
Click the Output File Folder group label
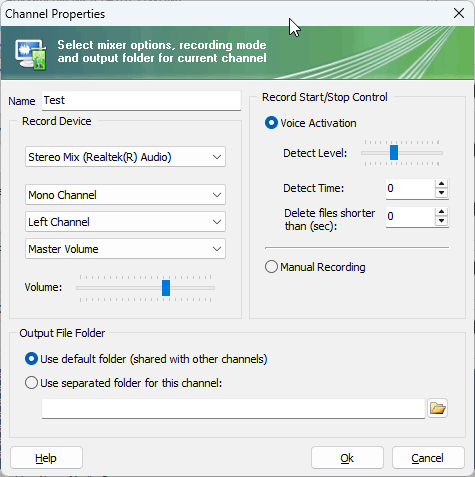tap(62, 333)
